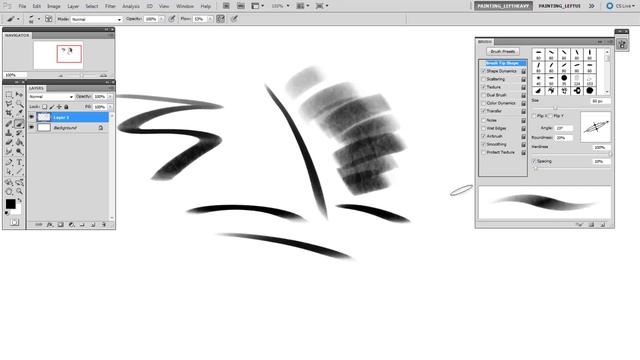Select the Quick Selection tool
The image size is (640, 360).
pyautogui.click(x=19, y=104)
